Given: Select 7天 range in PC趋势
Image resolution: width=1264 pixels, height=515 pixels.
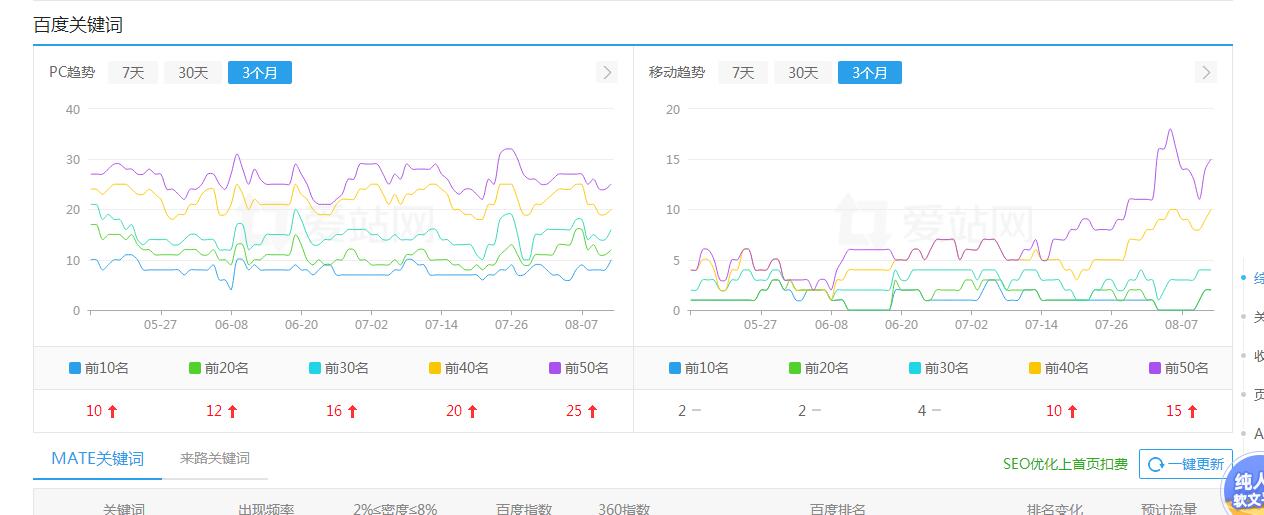Looking at the screenshot, I should point(133,72).
